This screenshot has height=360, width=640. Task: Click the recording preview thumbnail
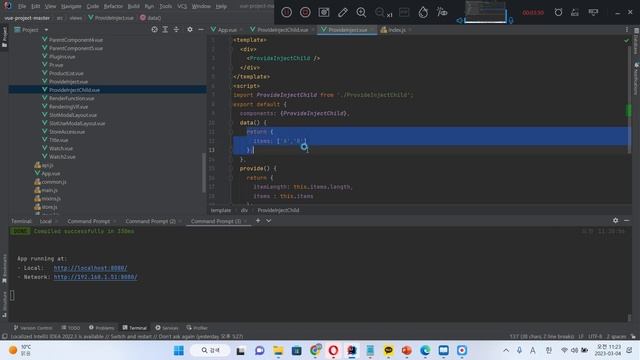point(485,11)
